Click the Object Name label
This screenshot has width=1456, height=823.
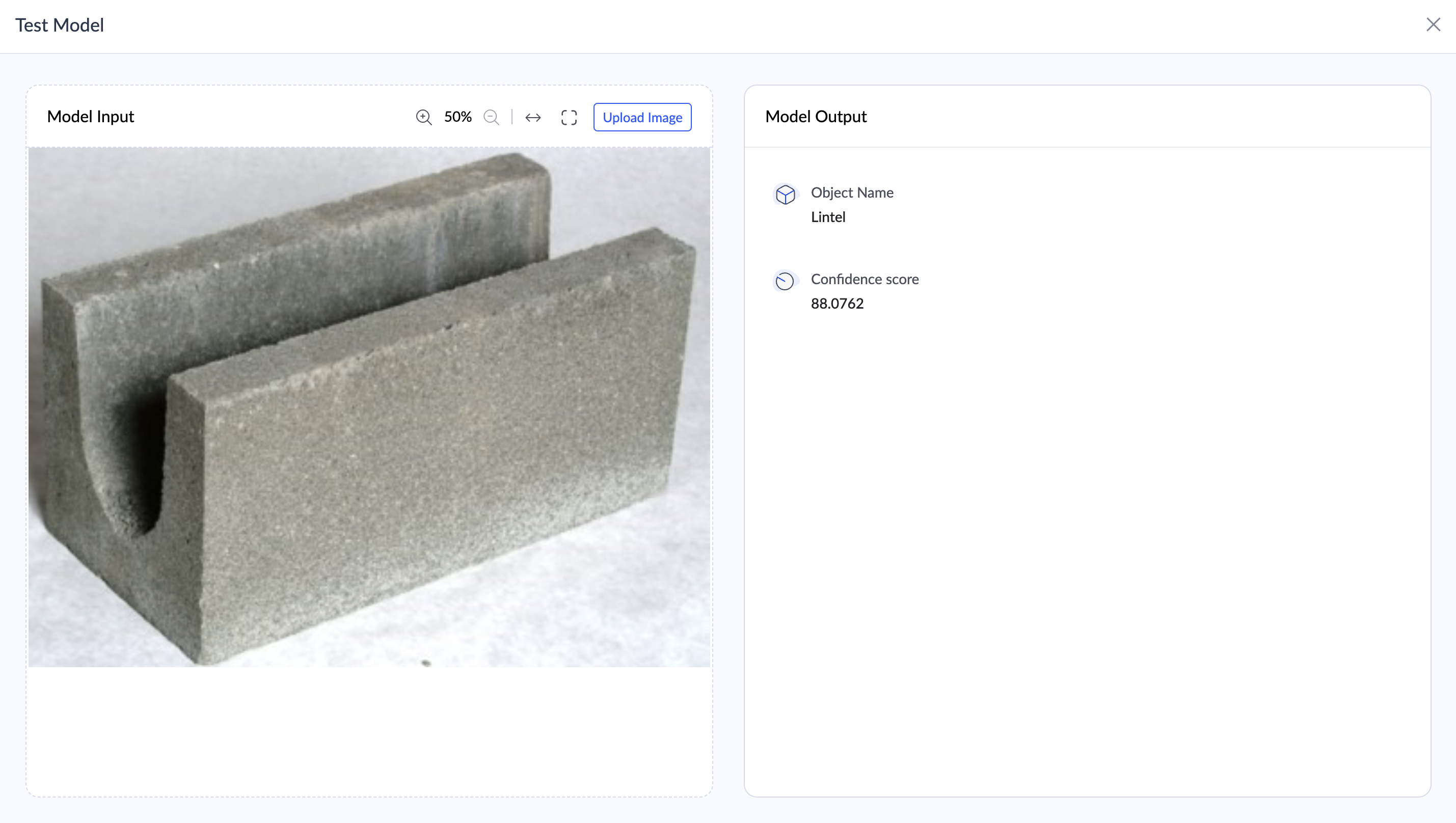click(x=852, y=193)
